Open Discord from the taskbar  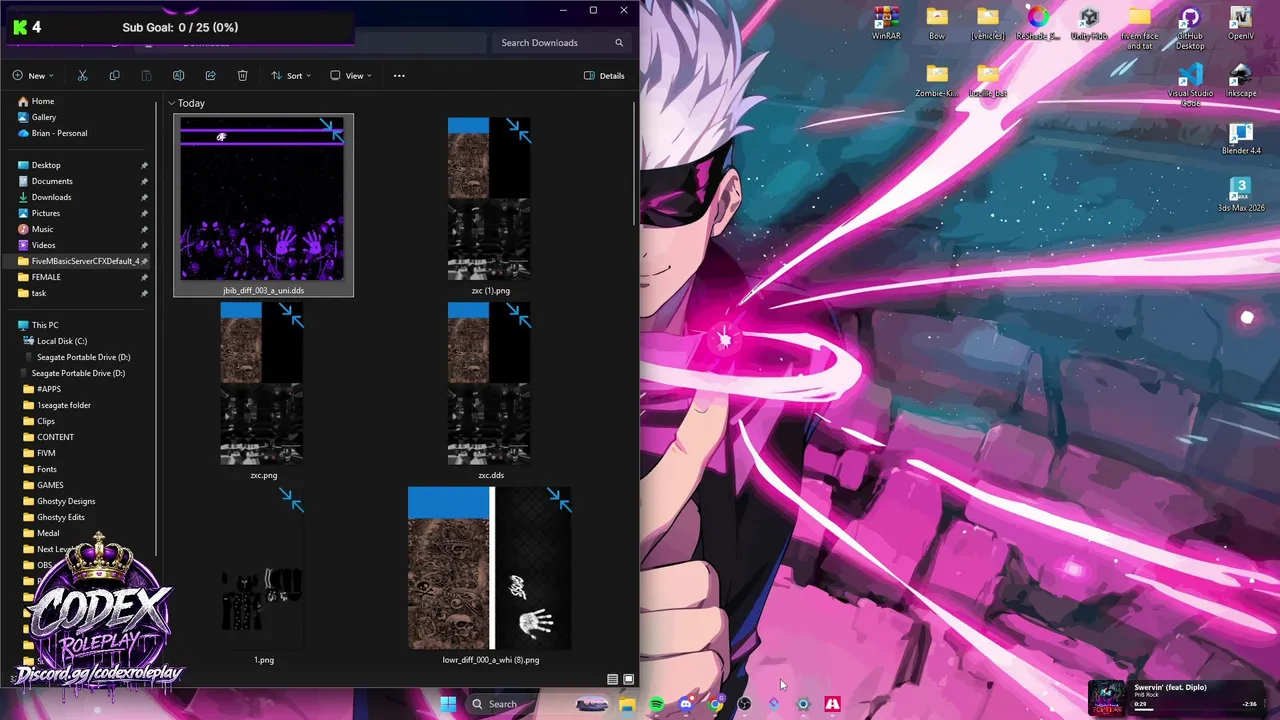(x=686, y=704)
